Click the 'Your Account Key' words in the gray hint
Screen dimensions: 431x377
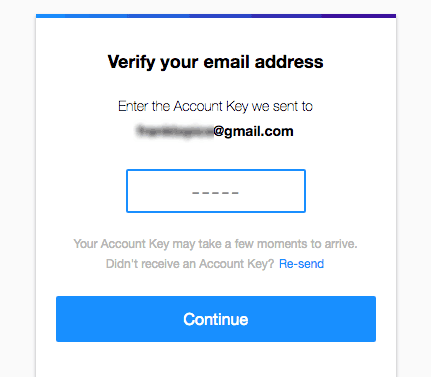pos(121,244)
